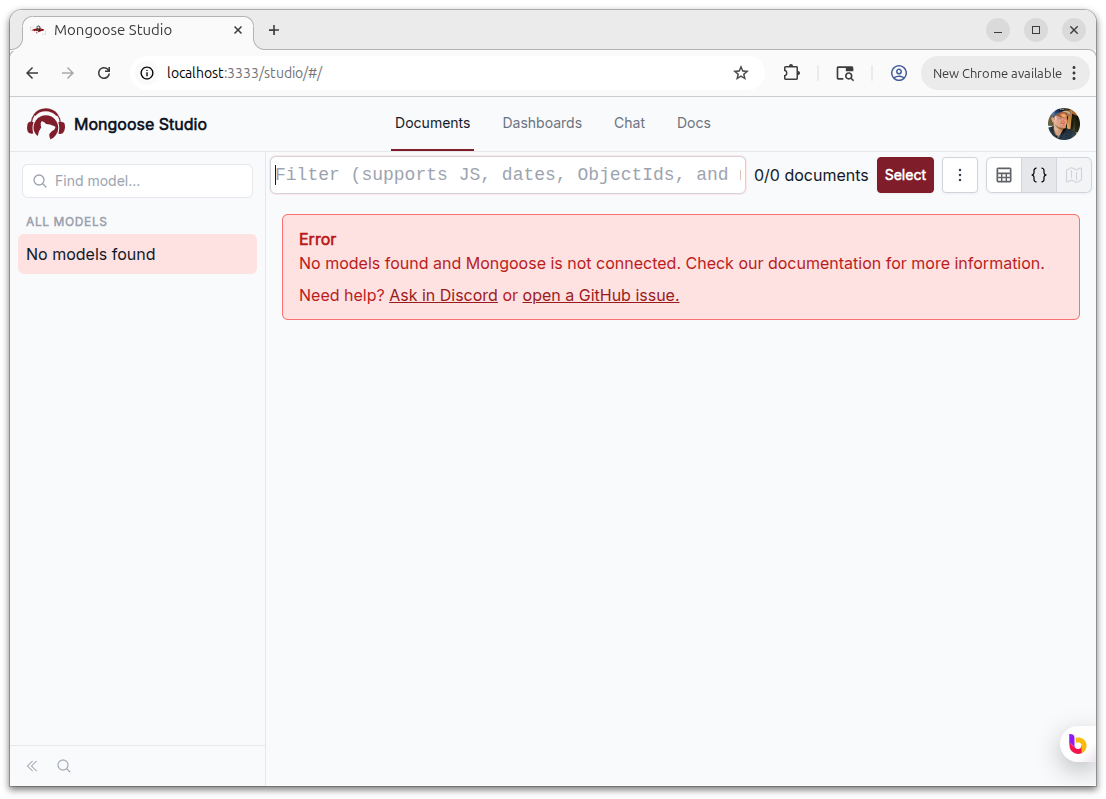Switch to the Documents tab
This screenshot has height=799, width=1106.
click(x=432, y=123)
